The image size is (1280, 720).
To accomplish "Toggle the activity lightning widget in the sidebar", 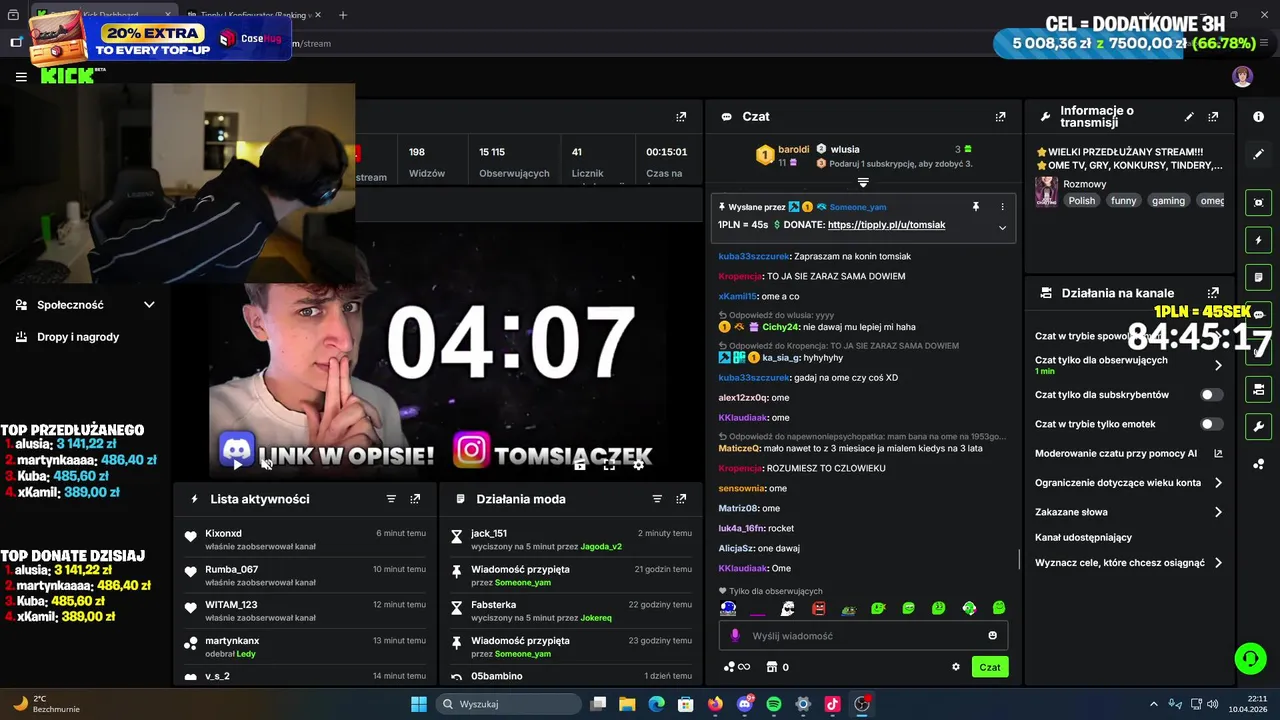I will (x=1259, y=240).
